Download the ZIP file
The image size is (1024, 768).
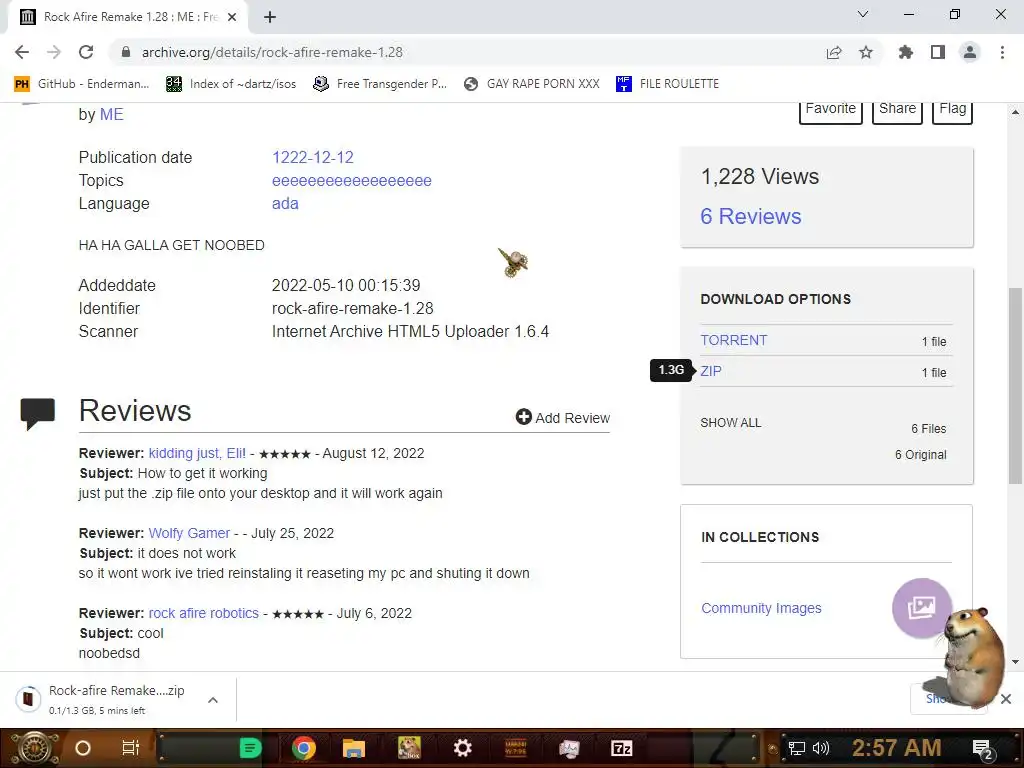coord(711,371)
